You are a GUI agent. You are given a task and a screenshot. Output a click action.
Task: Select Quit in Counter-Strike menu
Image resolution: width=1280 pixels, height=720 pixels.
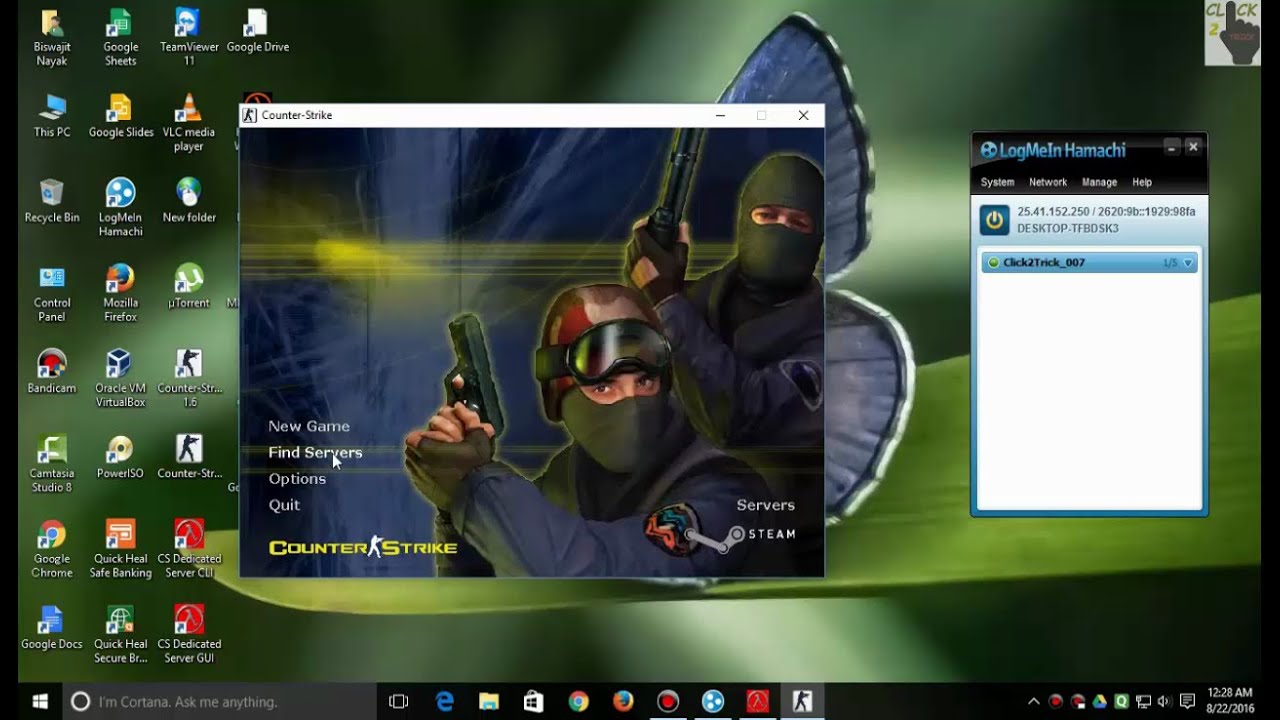pyautogui.click(x=284, y=505)
